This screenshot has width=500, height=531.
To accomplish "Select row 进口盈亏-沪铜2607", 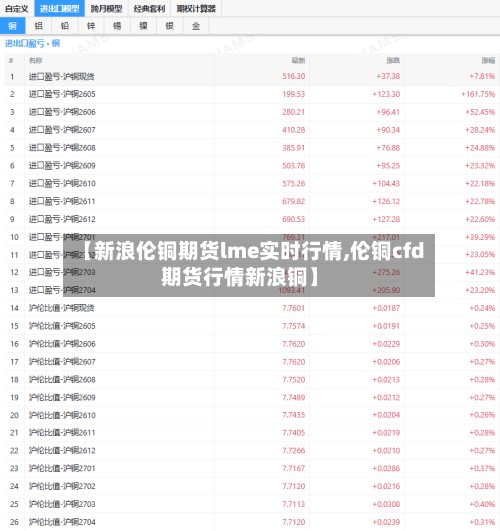I will pyautogui.click(x=252, y=130).
